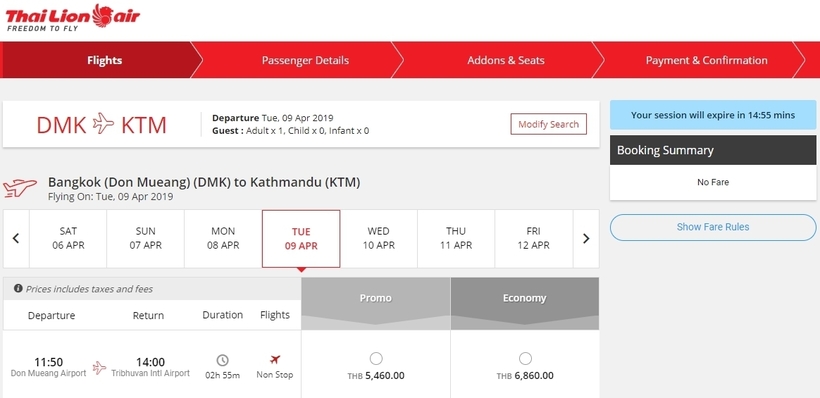Pick the MON 08 APR date
Image resolution: width=820 pixels, height=398 pixels.
(223, 238)
